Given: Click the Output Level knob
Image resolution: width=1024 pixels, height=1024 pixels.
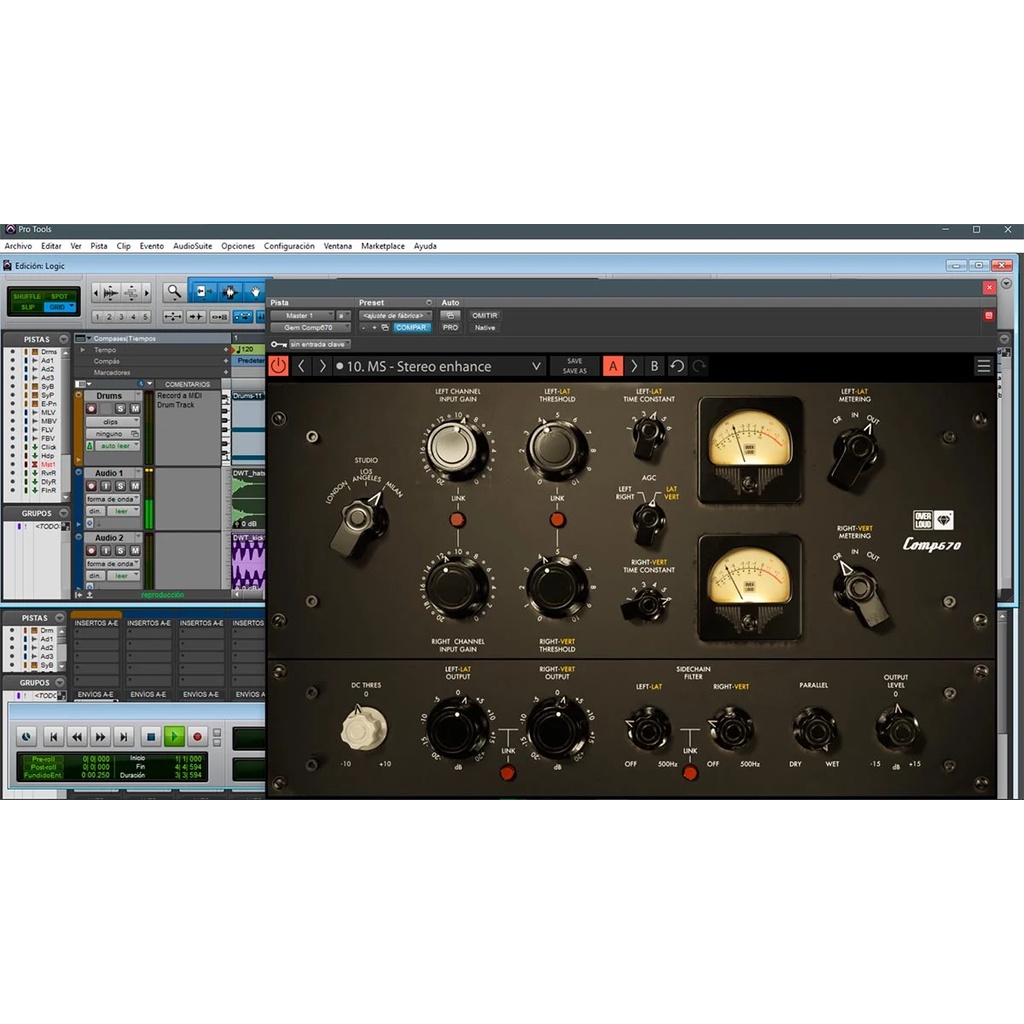Looking at the screenshot, I should coord(897,729).
